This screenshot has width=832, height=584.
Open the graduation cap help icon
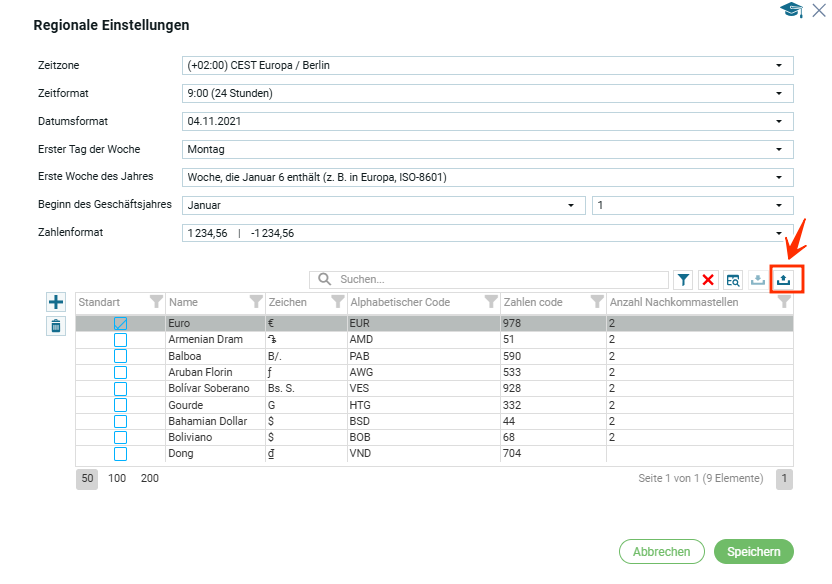pos(791,10)
